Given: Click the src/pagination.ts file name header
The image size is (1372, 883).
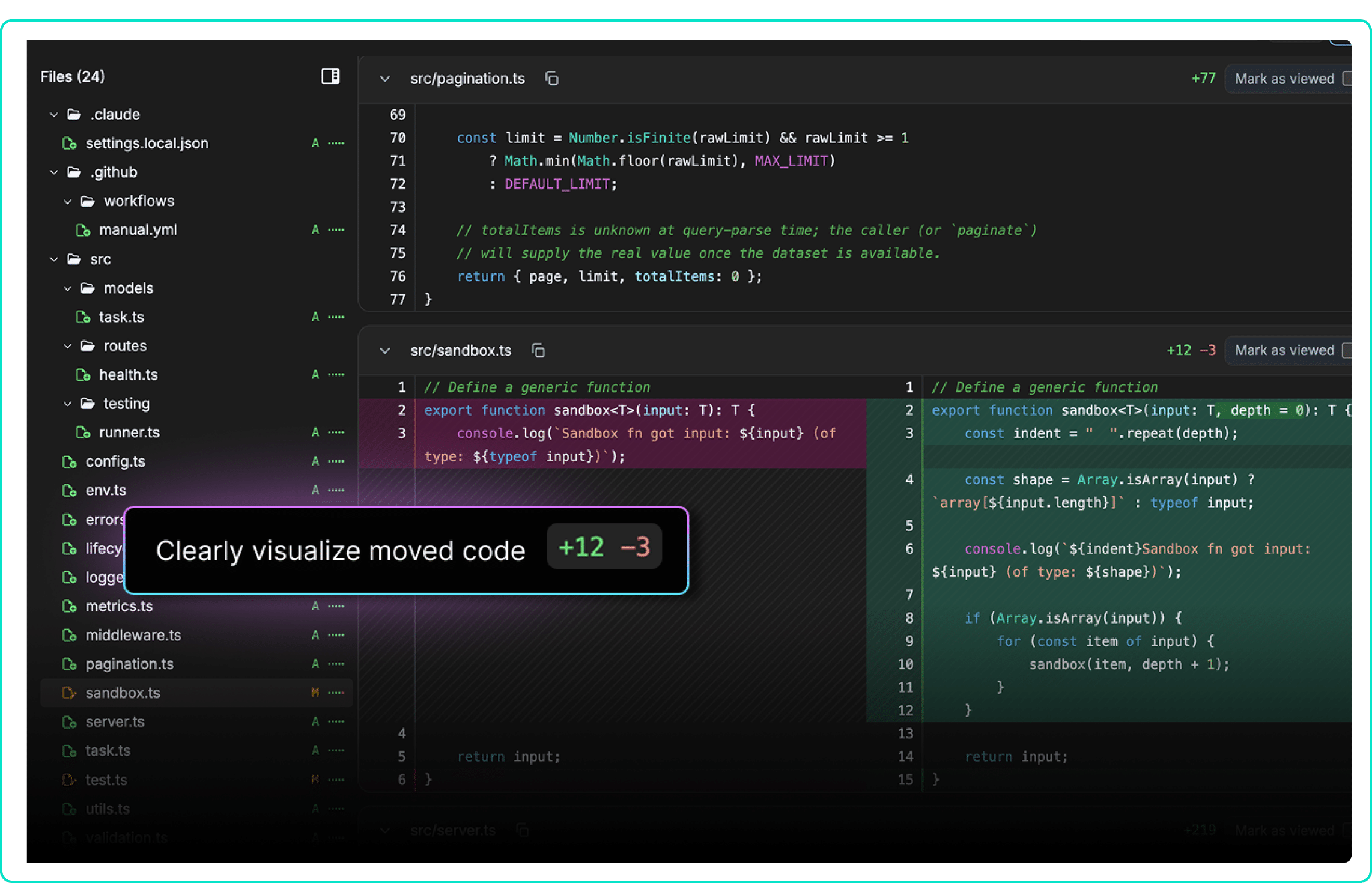Looking at the screenshot, I should 467,79.
